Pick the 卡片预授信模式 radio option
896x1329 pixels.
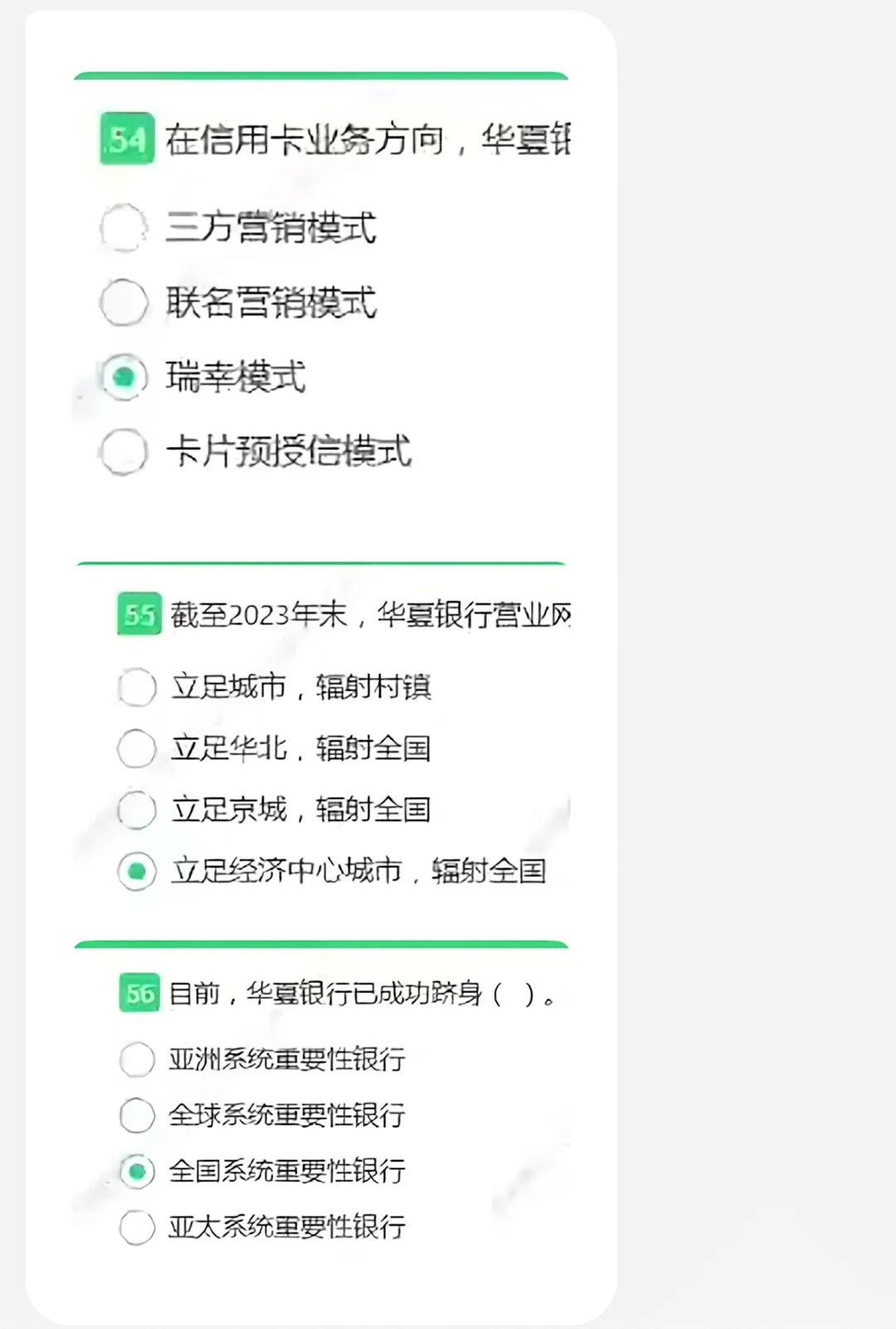[124, 452]
